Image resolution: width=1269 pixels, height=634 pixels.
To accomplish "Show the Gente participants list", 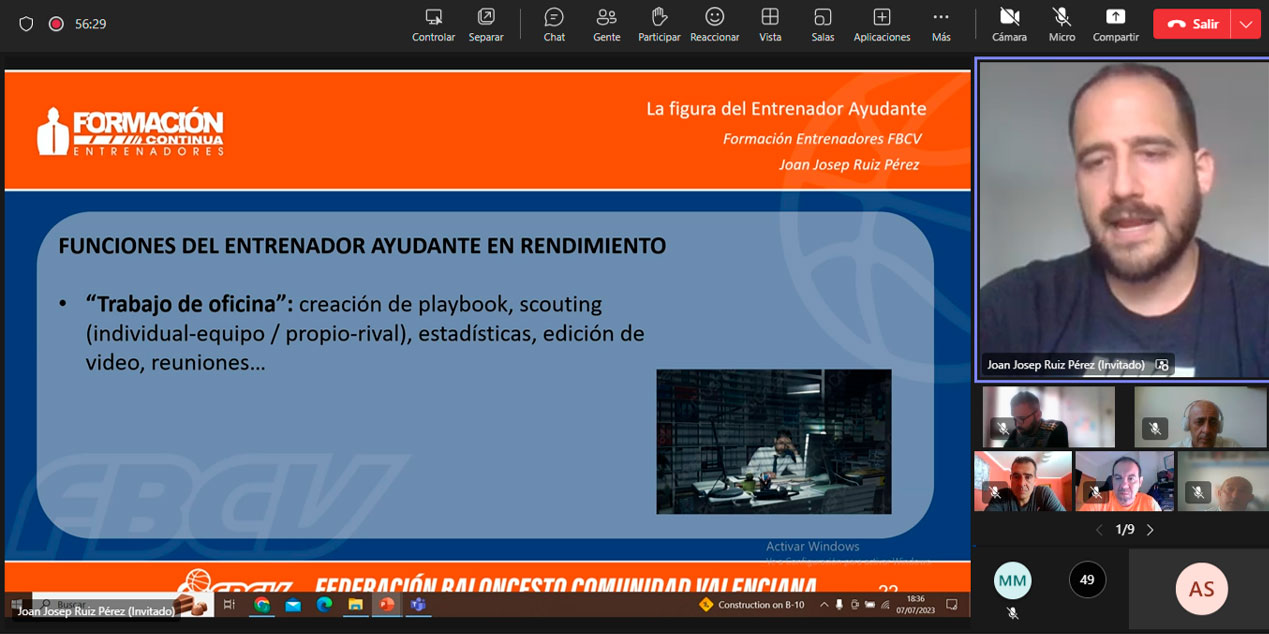I will pos(607,24).
